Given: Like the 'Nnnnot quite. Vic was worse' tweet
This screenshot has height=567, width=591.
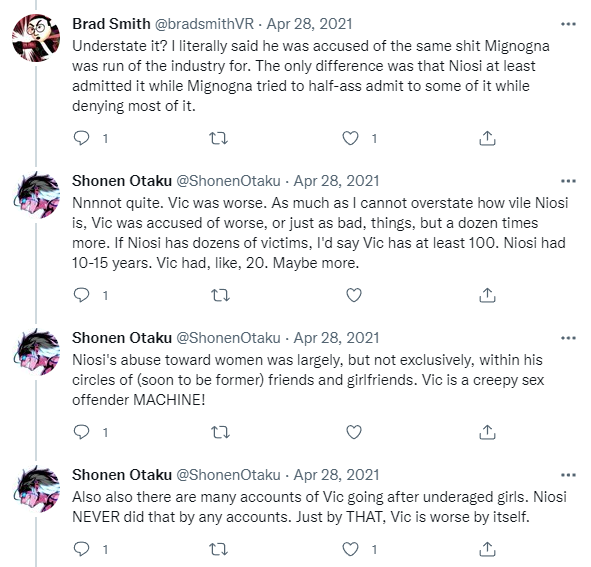Looking at the screenshot, I should pyautogui.click(x=354, y=295).
